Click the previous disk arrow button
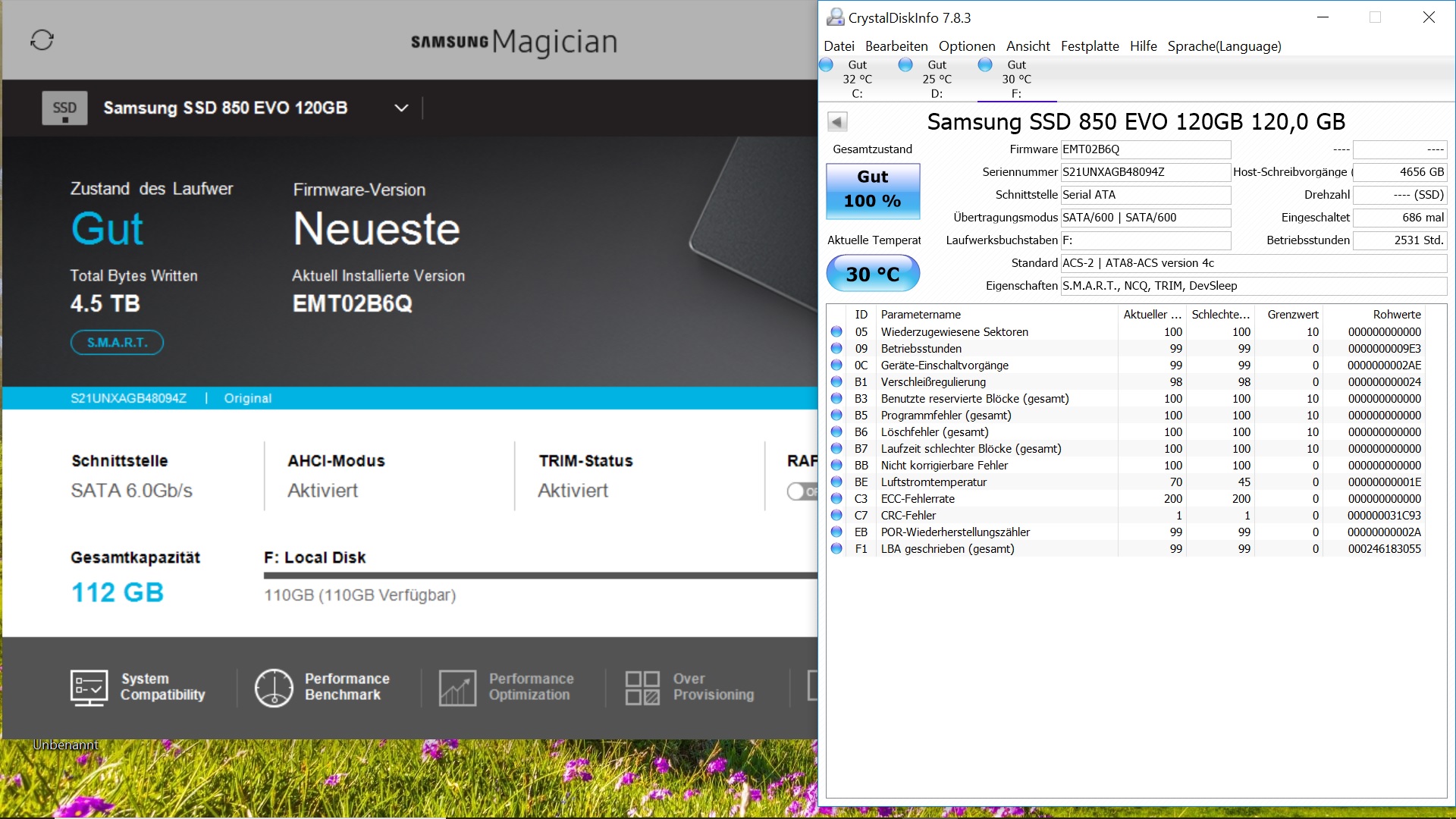This screenshot has width=1456, height=819. (x=837, y=121)
